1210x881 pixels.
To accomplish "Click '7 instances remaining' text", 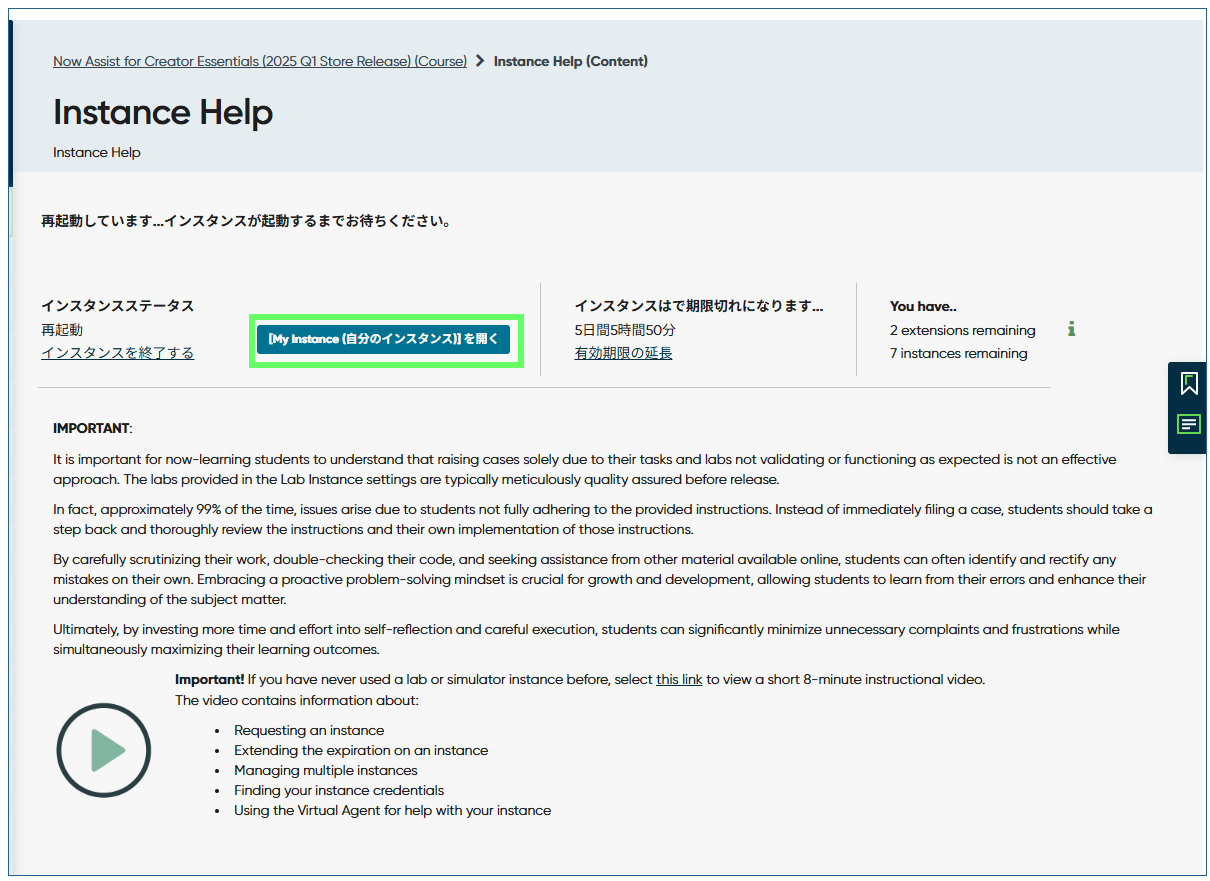I will click(958, 353).
